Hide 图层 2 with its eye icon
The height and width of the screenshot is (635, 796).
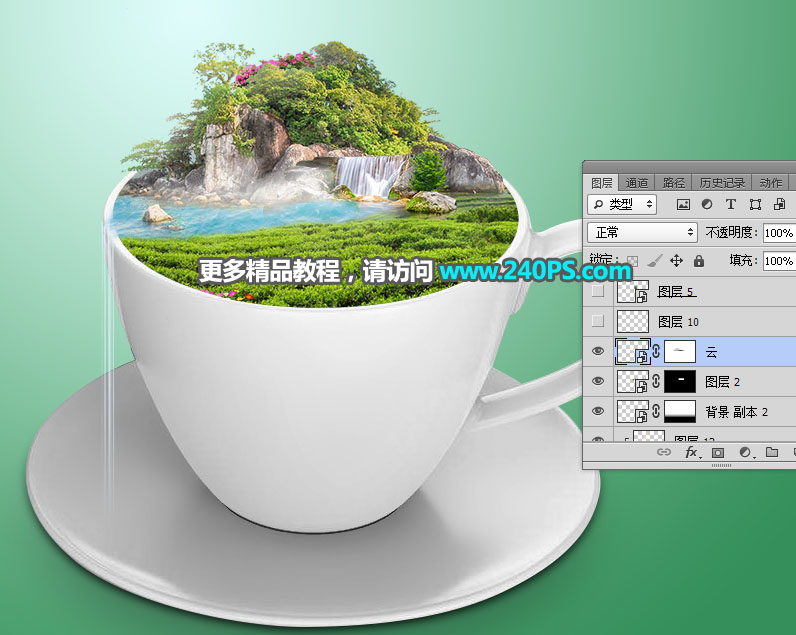coord(598,381)
